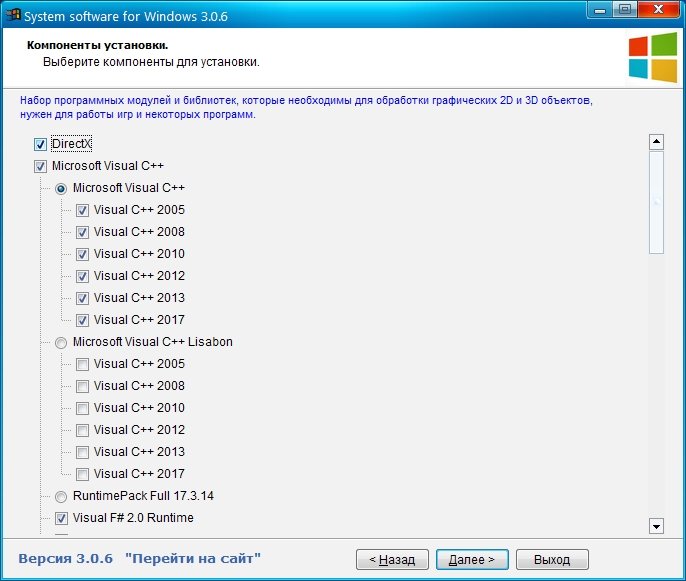The width and height of the screenshot is (686, 581).
Task: Select RuntimePack Full 17.3.14 radio button
Action: (61, 497)
